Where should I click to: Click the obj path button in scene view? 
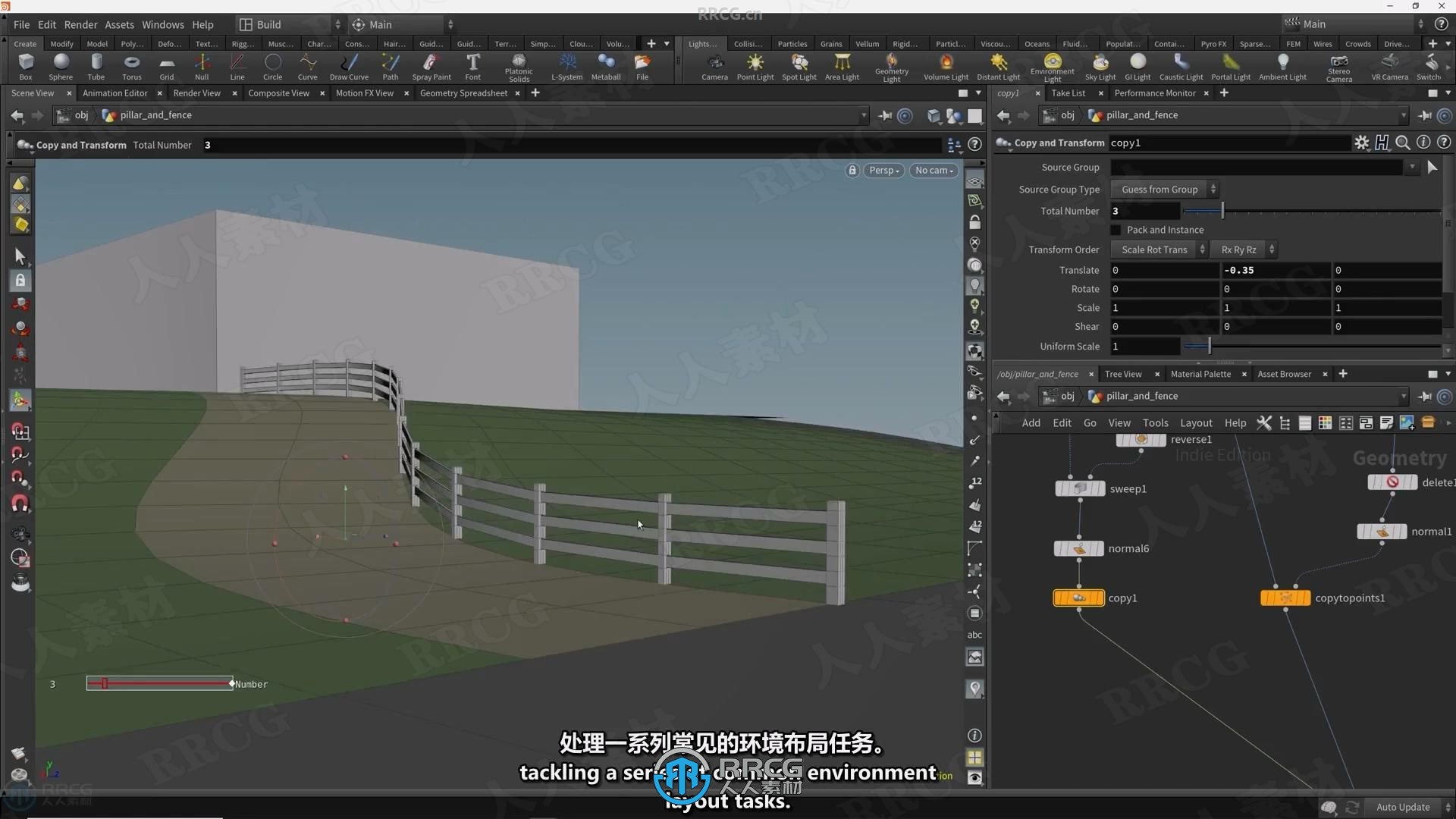[74, 115]
